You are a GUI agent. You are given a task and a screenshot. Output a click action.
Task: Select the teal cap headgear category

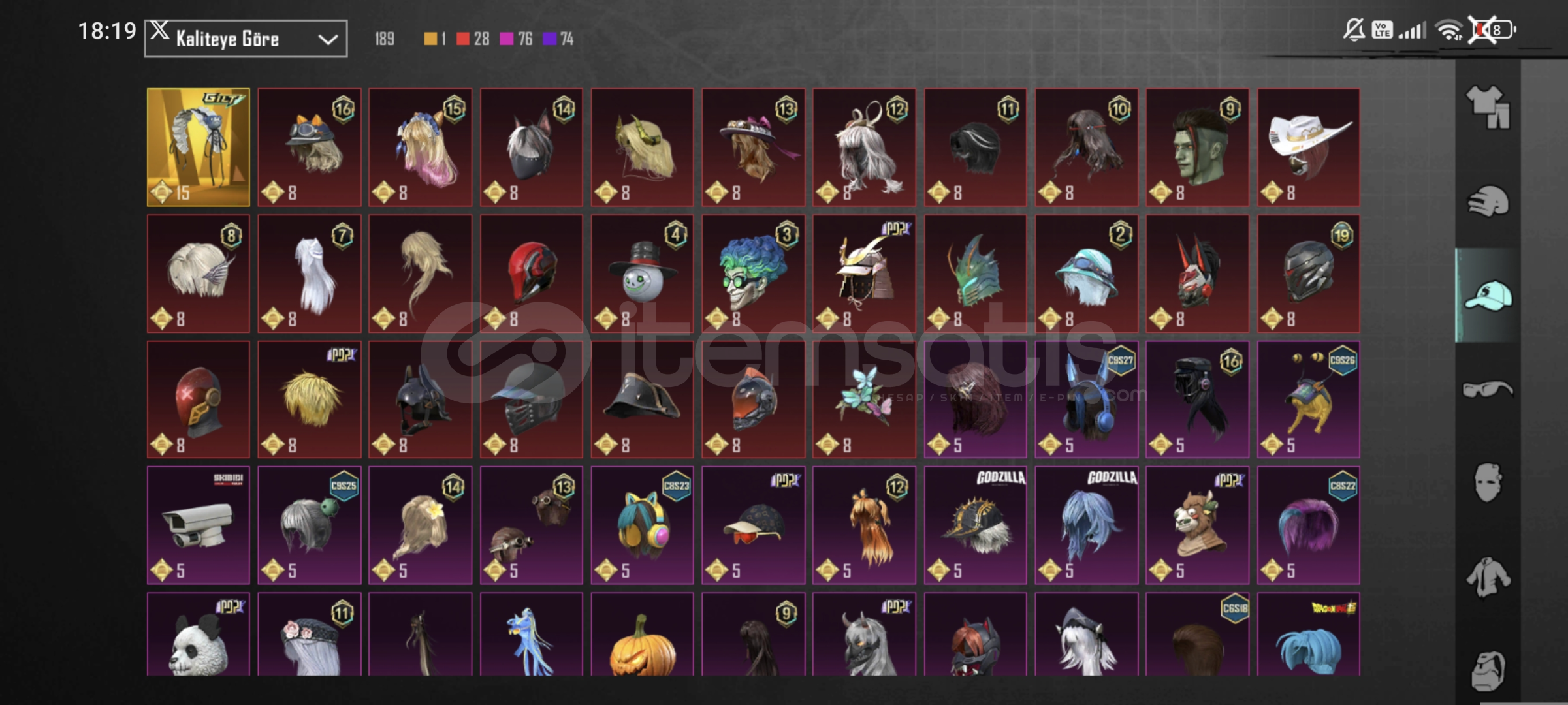1488,296
